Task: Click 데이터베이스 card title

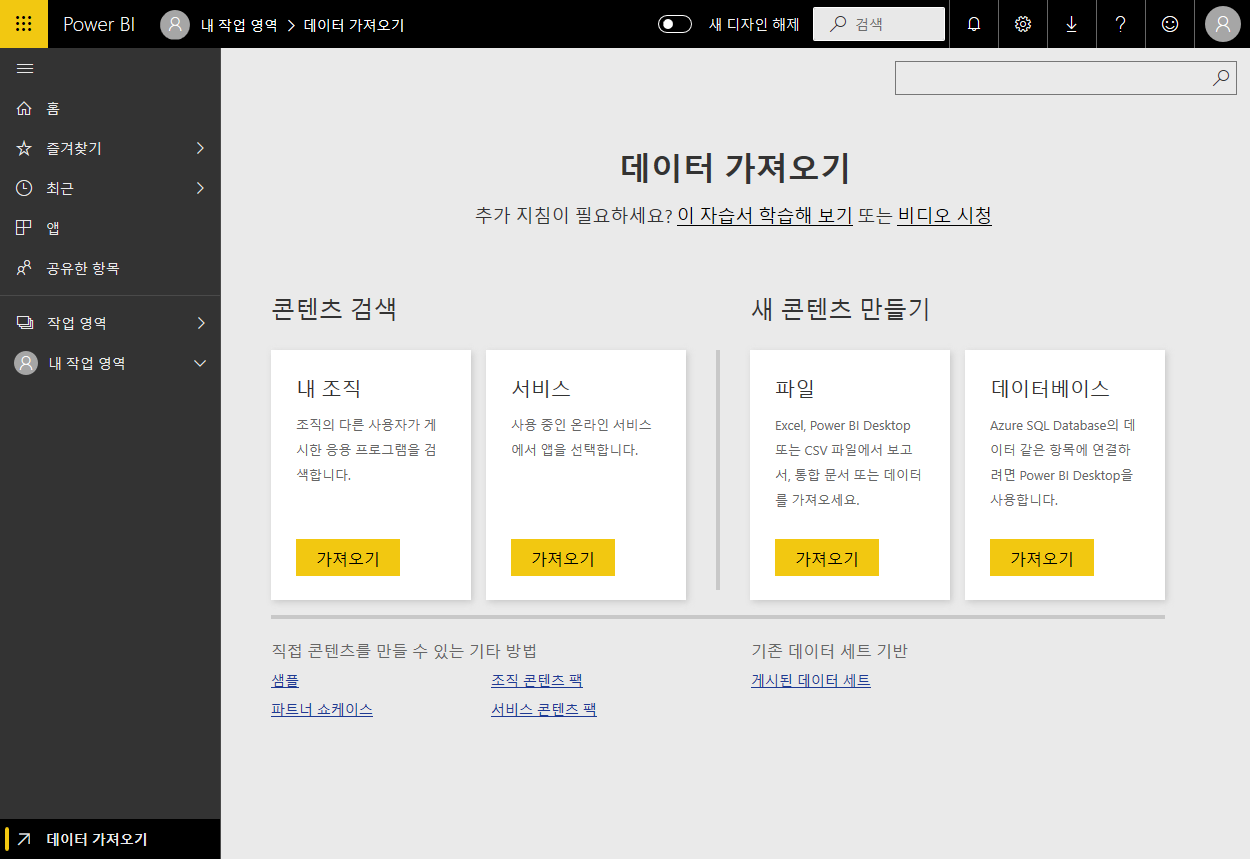Action: point(1050,388)
